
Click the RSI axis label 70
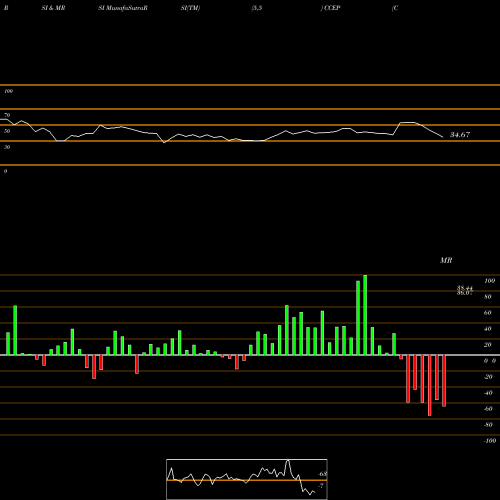[7, 115]
